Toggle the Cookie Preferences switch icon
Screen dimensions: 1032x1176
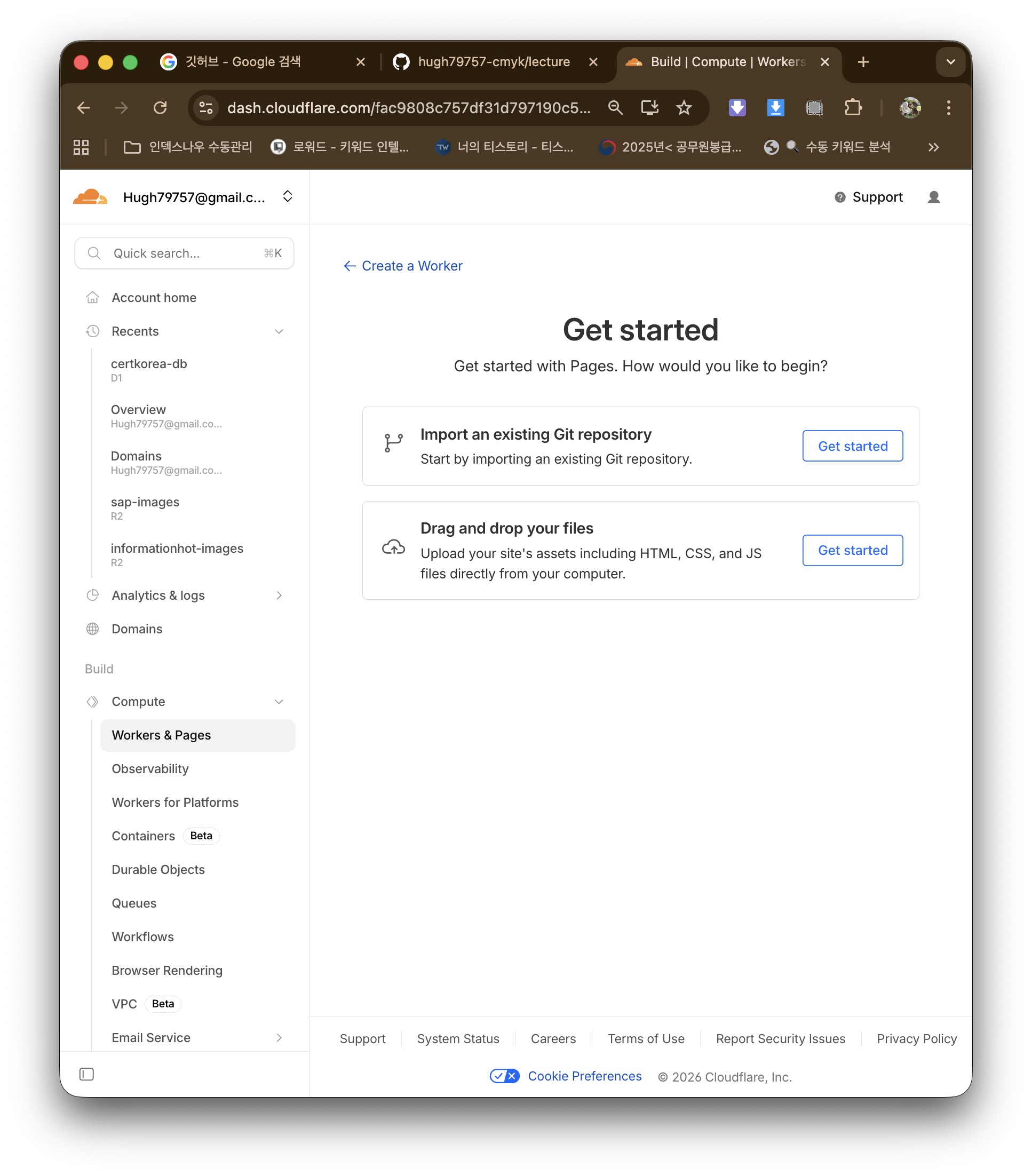click(x=504, y=1076)
